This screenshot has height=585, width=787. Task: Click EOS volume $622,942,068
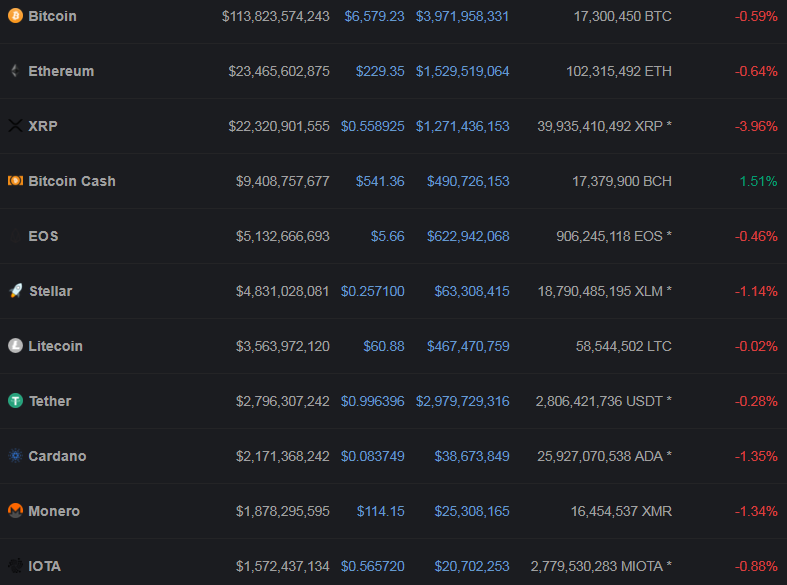pyautogui.click(x=468, y=236)
